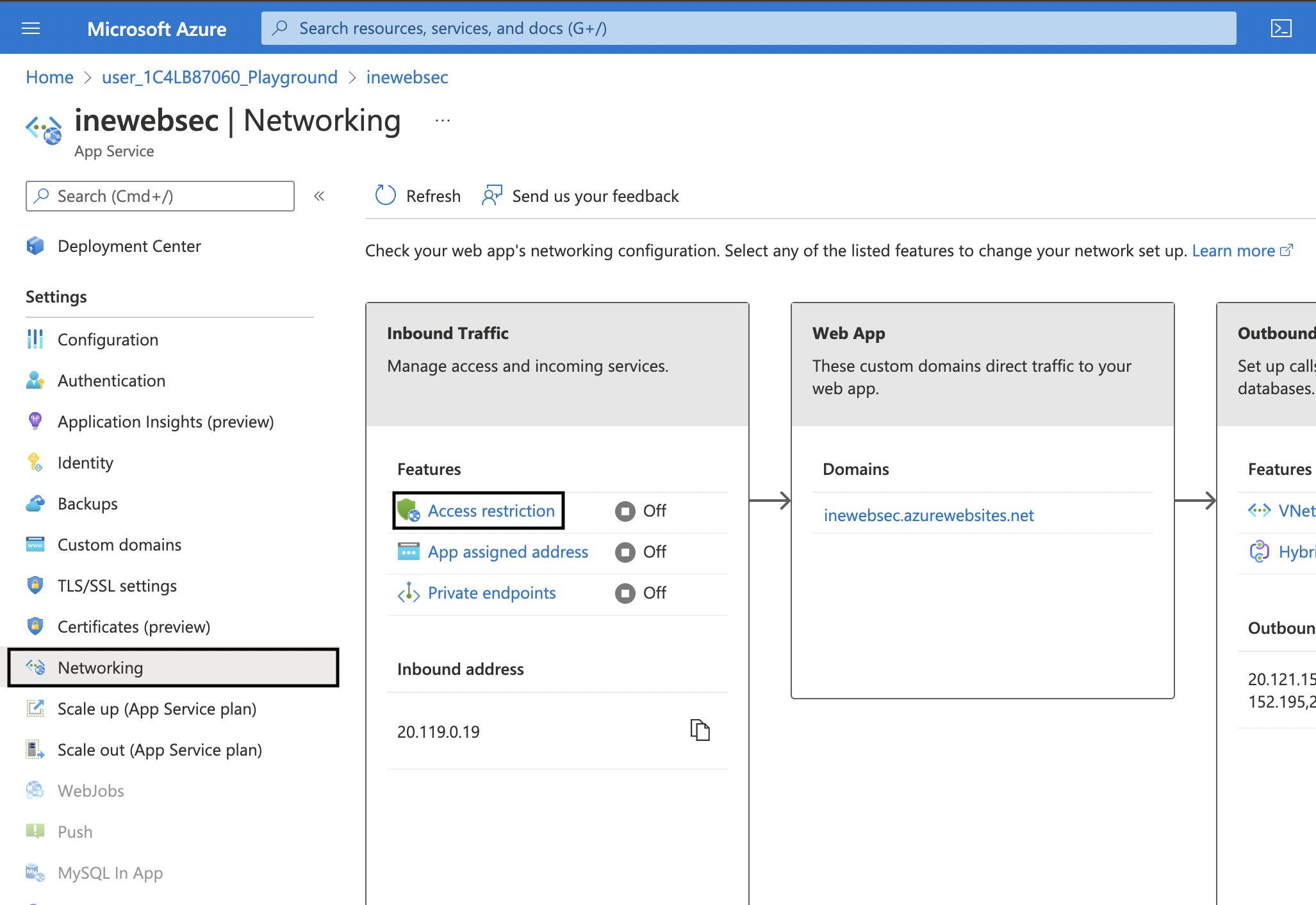Collapse the left sidebar menu
Viewport: 1316px width, 905px height.
coord(319,196)
